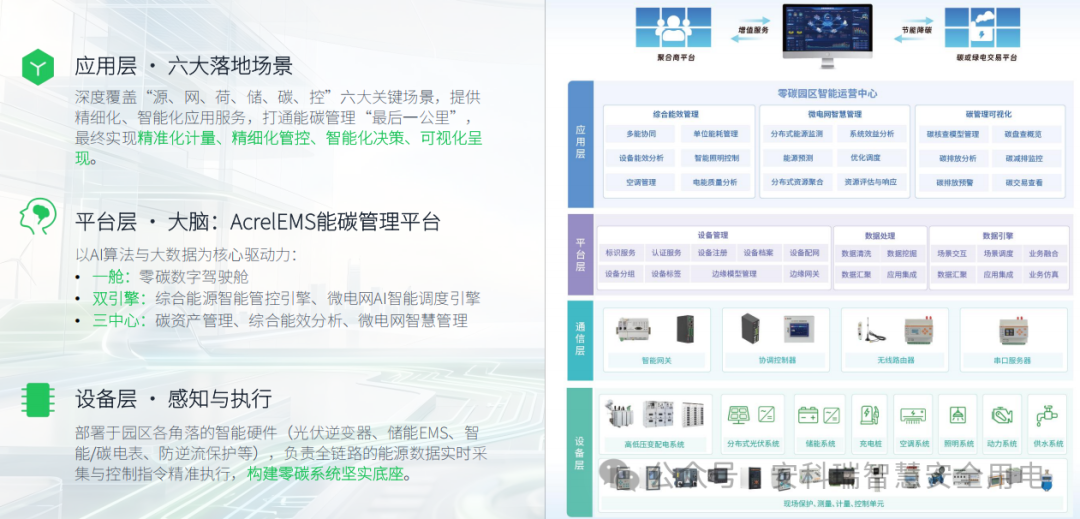Screen dimensions: 1080x519
Task: Select the 优化调度 tile
Action: (x=871, y=158)
